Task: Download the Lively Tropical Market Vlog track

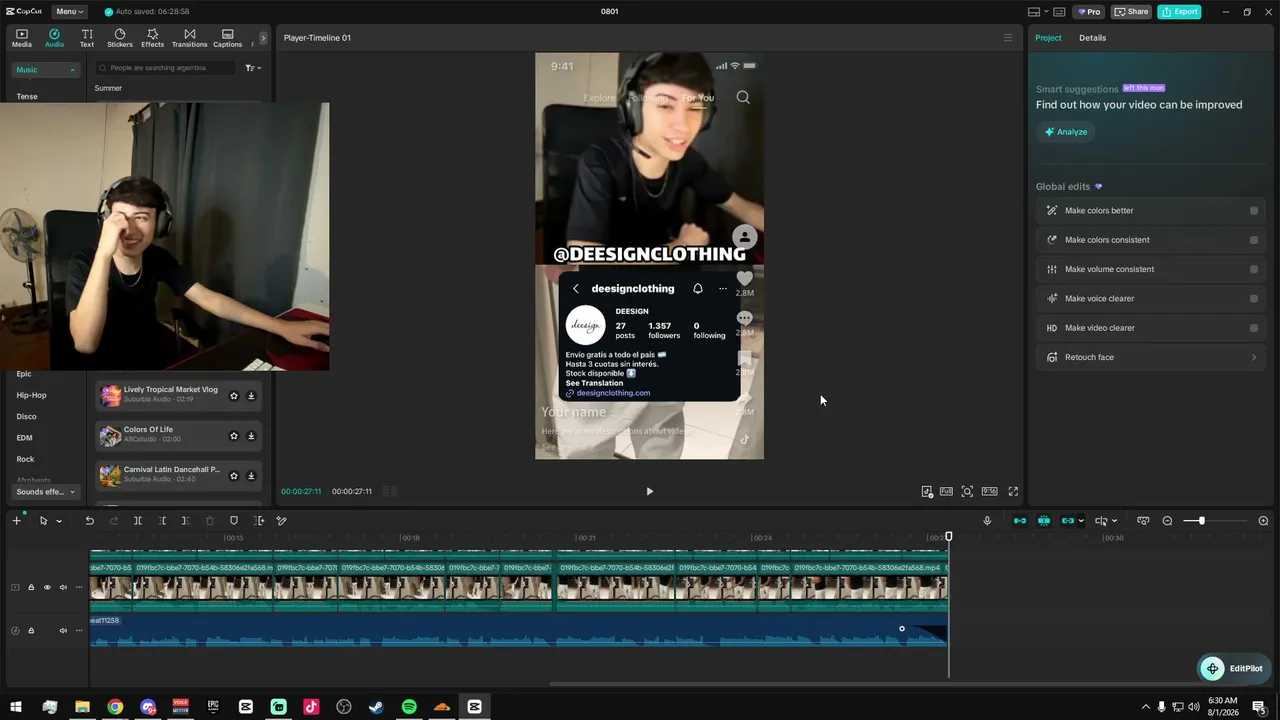Action: click(251, 396)
